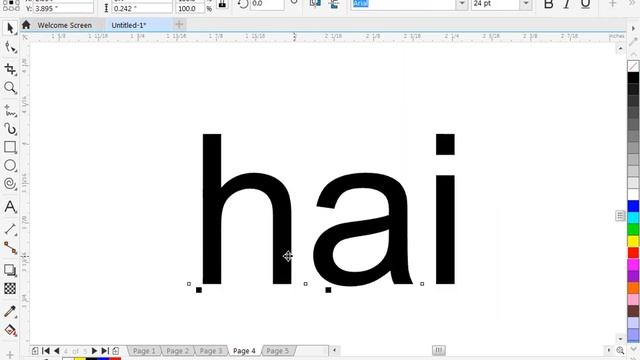
Task: Open a new document tab with plus
Action: pos(179,25)
